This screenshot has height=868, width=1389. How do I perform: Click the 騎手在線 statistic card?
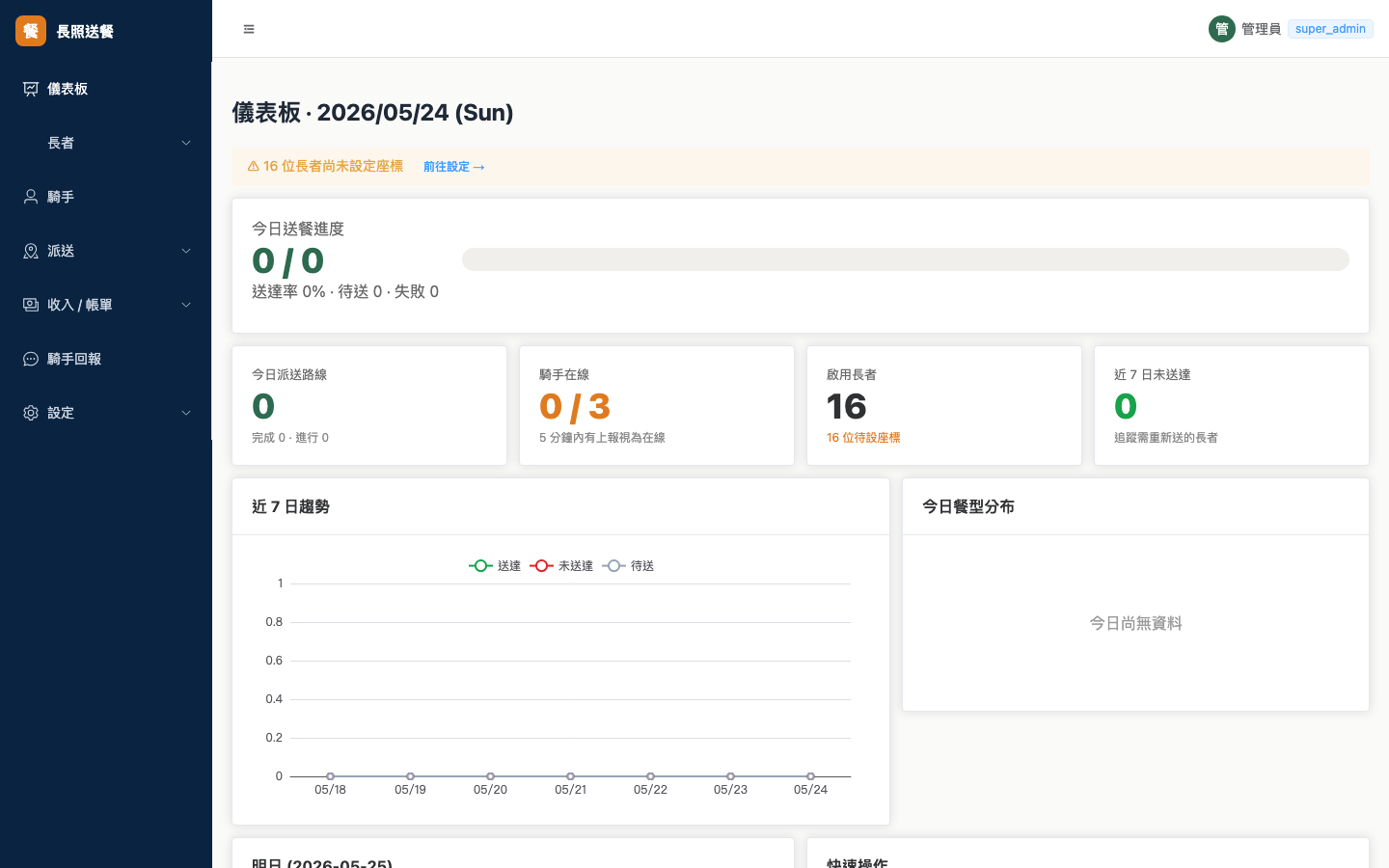(x=657, y=406)
